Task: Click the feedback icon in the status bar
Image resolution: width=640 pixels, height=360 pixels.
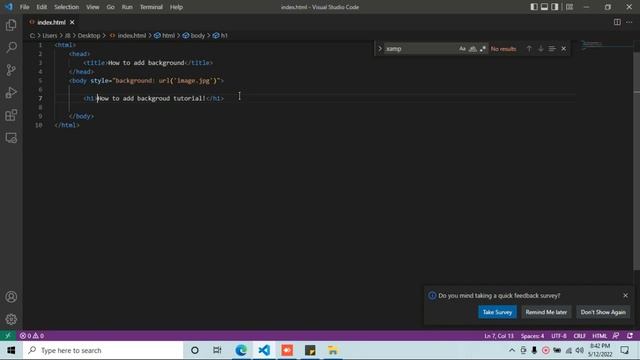Action: tap(616, 336)
